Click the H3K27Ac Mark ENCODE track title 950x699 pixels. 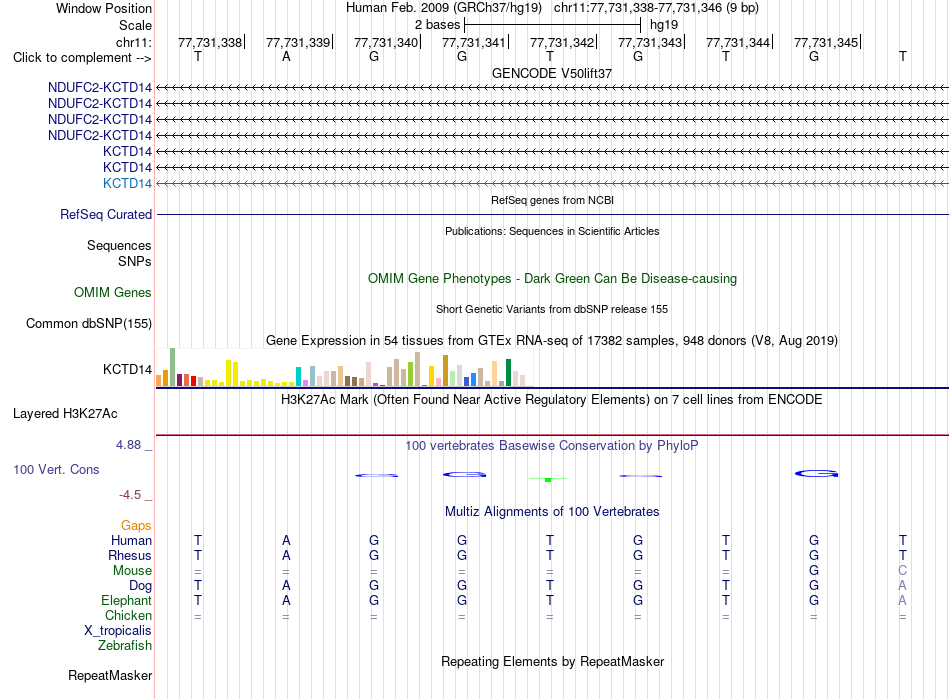pos(552,400)
